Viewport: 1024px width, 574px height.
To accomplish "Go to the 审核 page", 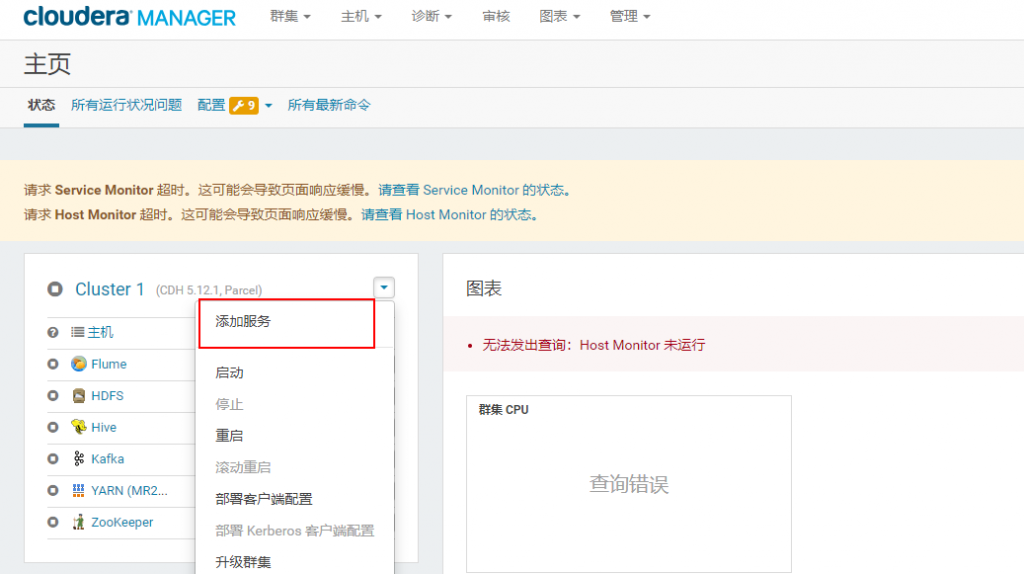I will tap(496, 16).
